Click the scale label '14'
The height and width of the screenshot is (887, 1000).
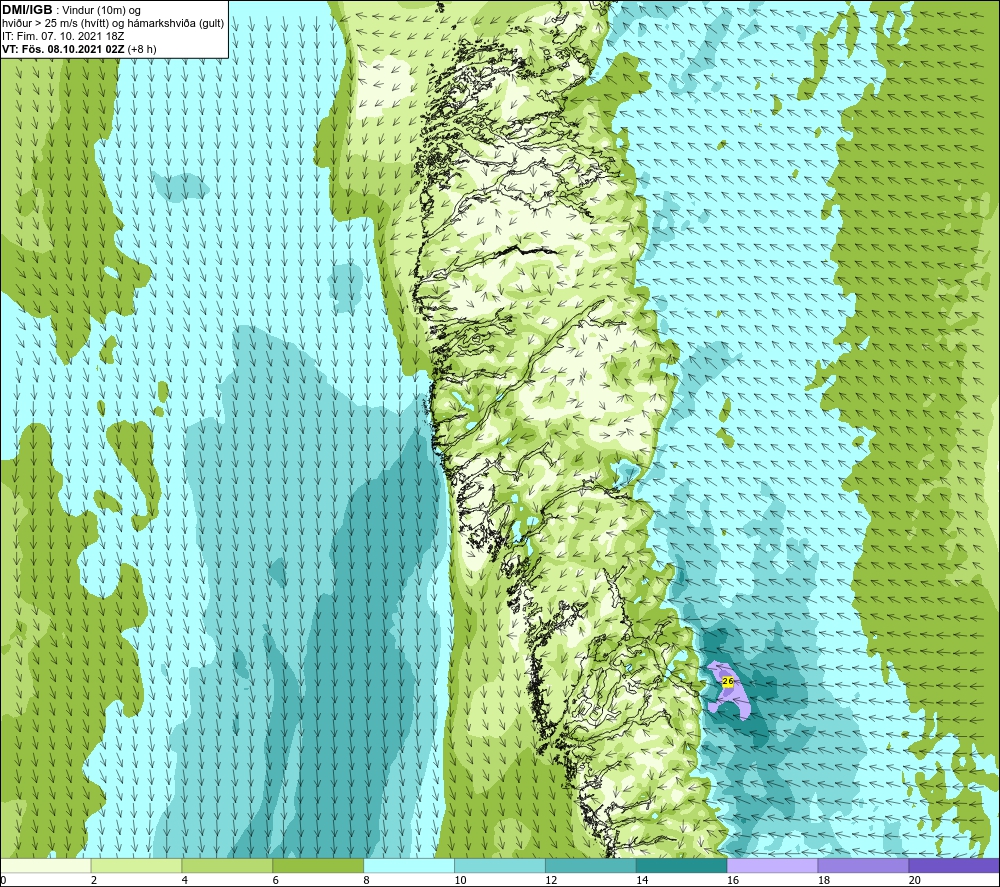click(x=642, y=880)
